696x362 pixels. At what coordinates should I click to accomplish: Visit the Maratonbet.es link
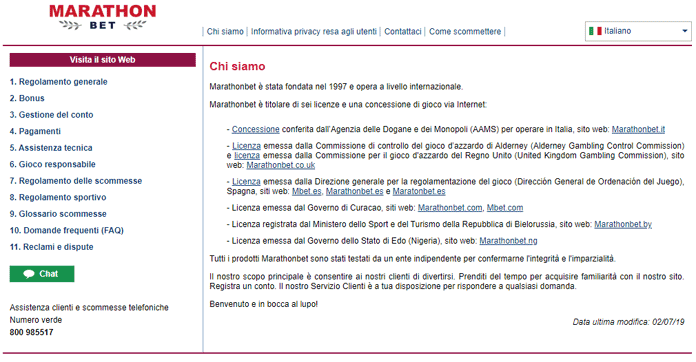(x=419, y=191)
